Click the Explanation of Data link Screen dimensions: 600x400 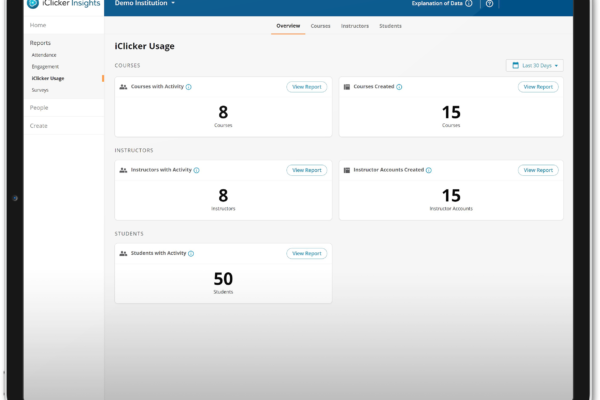(x=437, y=3)
